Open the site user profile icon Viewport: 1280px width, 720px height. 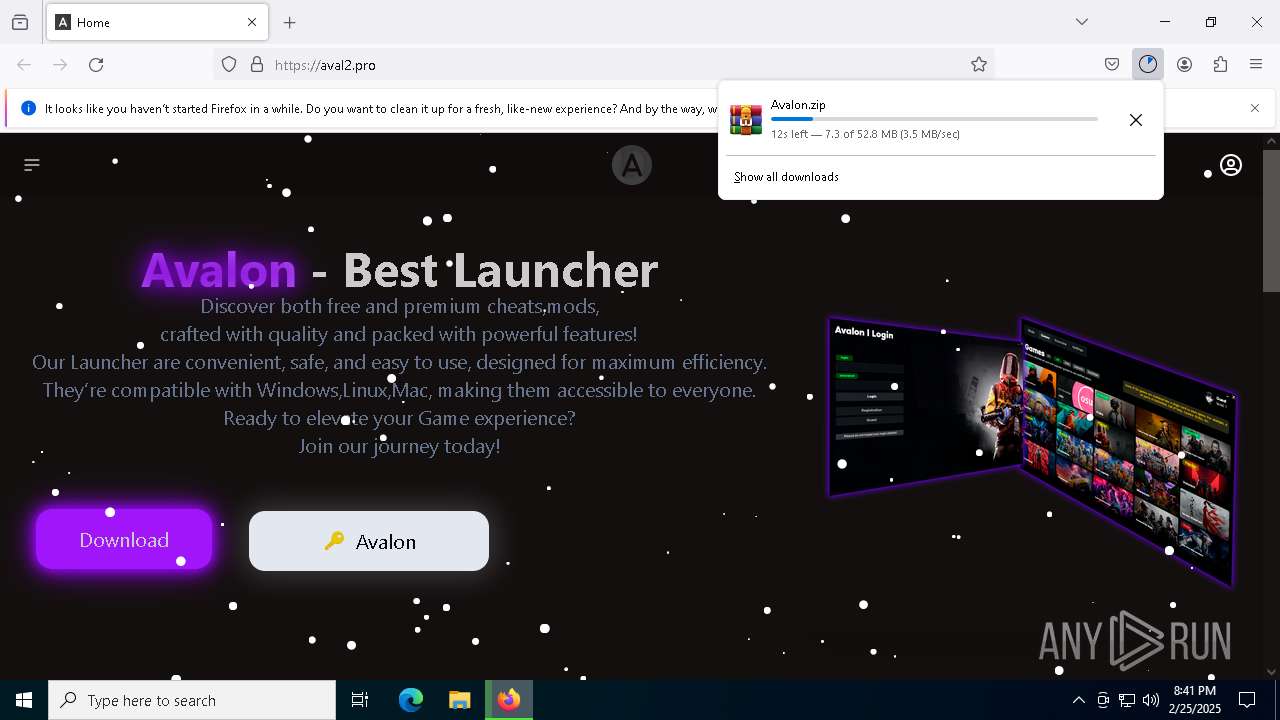(1231, 165)
